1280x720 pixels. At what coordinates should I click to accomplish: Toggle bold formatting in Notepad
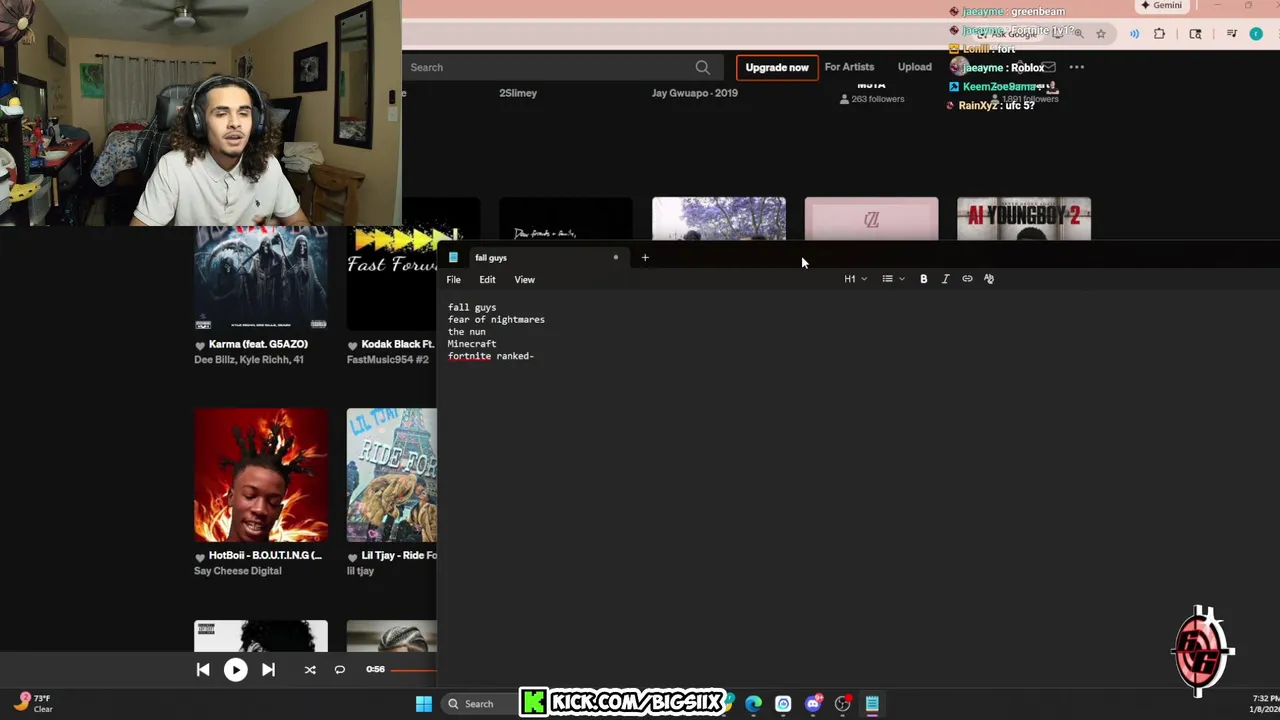[923, 279]
